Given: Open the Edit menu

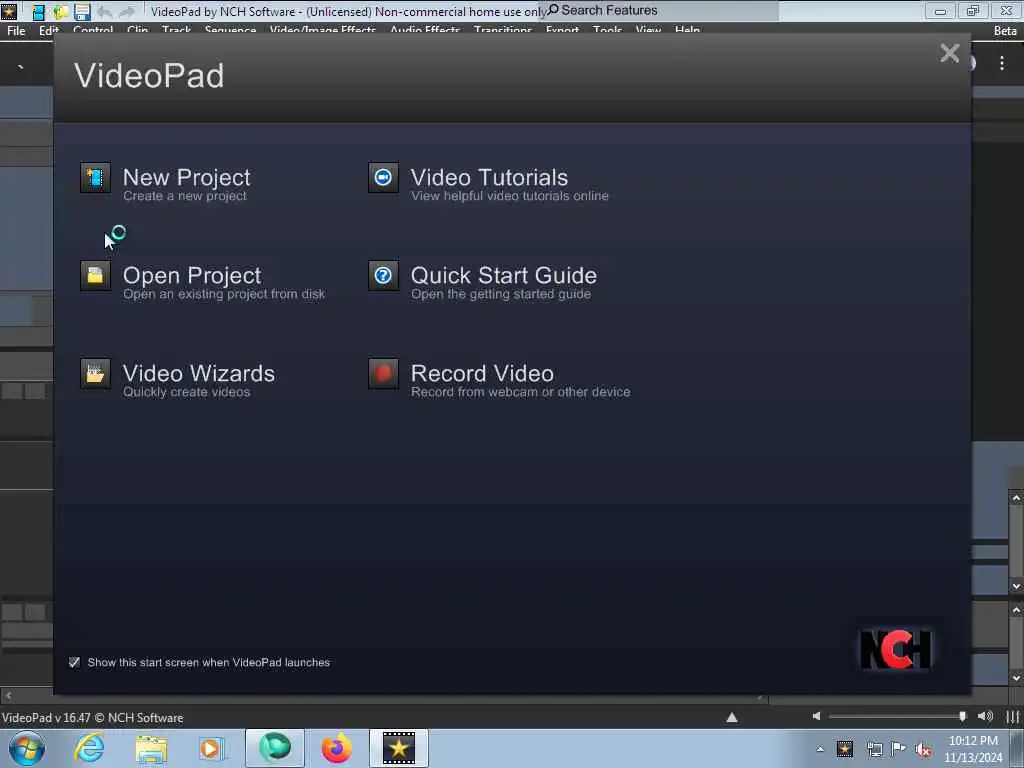Looking at the screenshot, I should [x=49, y=30].
